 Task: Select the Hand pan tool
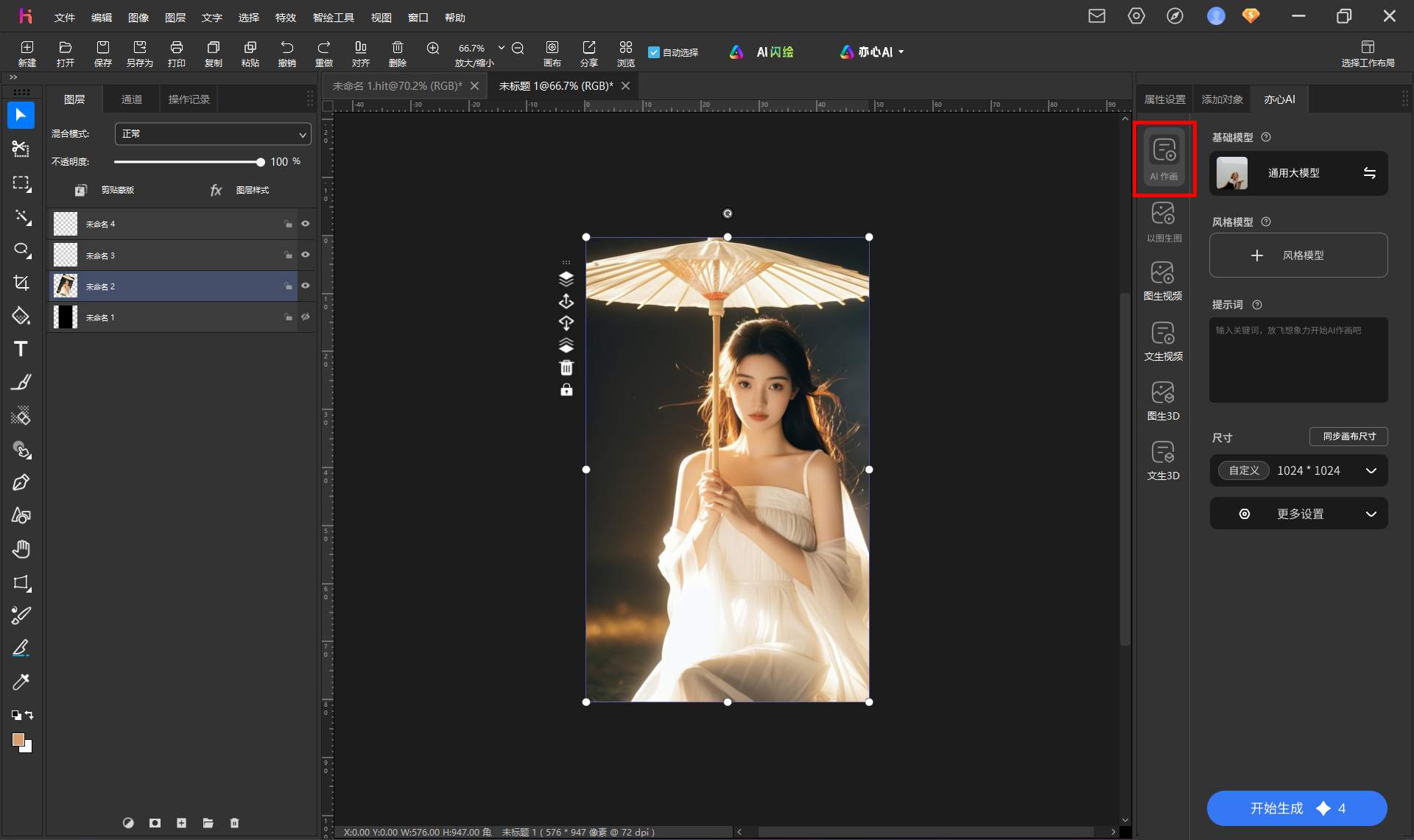(21, 549)
